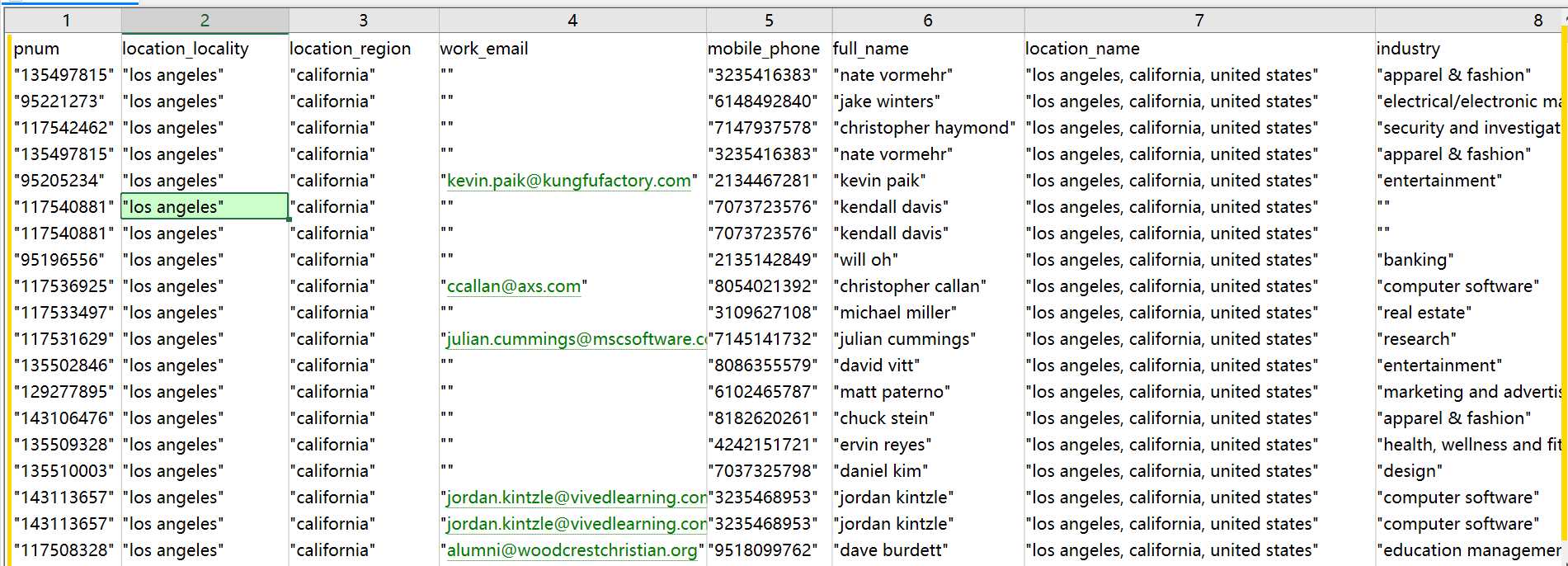
Task: Select cell with pnum "129277895"
Action: point(66,392)
